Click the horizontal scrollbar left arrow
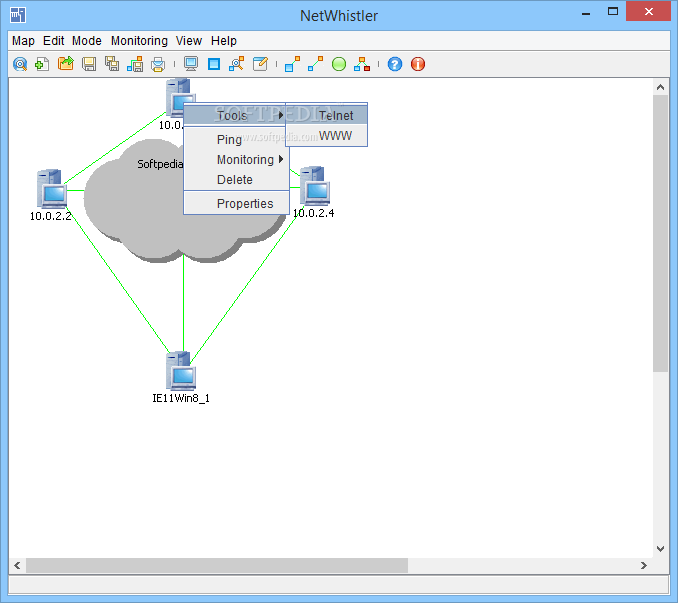The width and height of the screenshot is (678, 603). coord(17,565)
